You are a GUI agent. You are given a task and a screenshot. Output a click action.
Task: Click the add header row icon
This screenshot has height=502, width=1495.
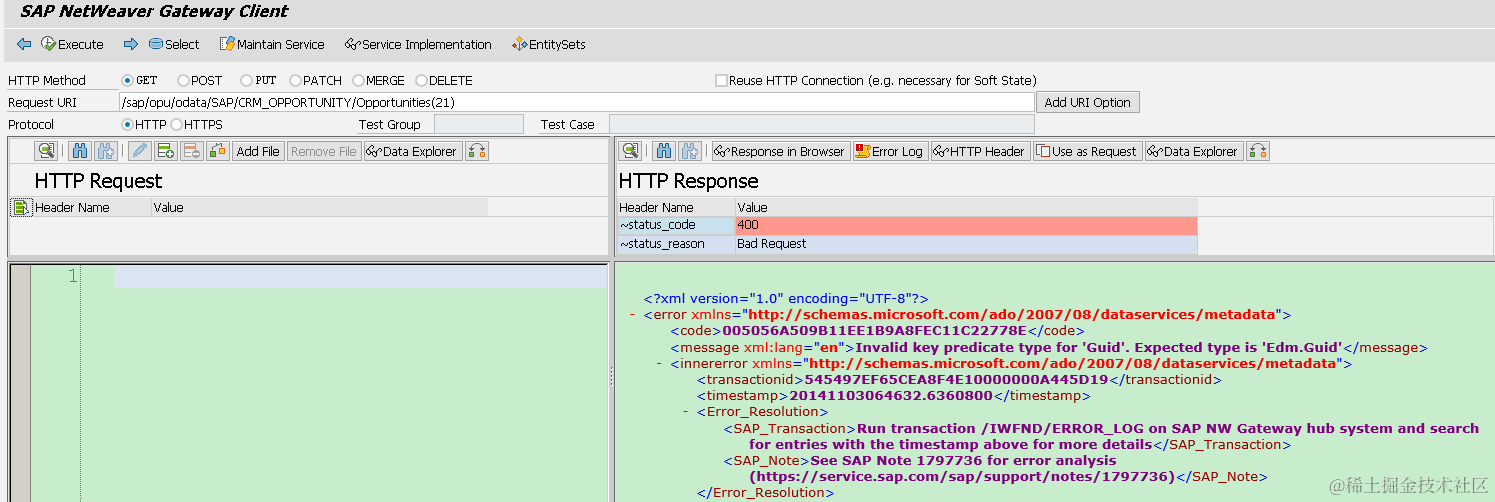(165, 151)
